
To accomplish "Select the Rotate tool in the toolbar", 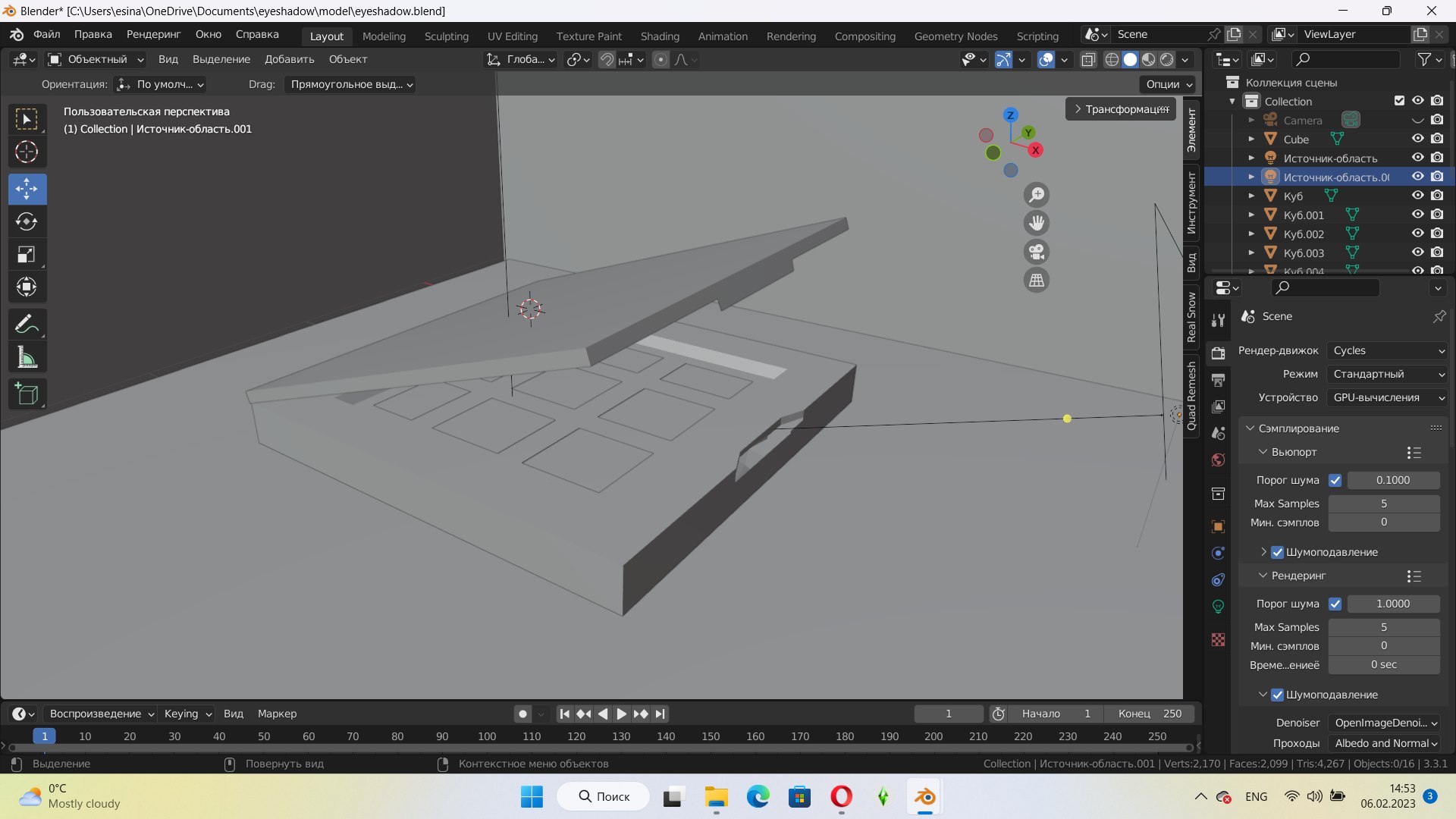I will 27,221.
